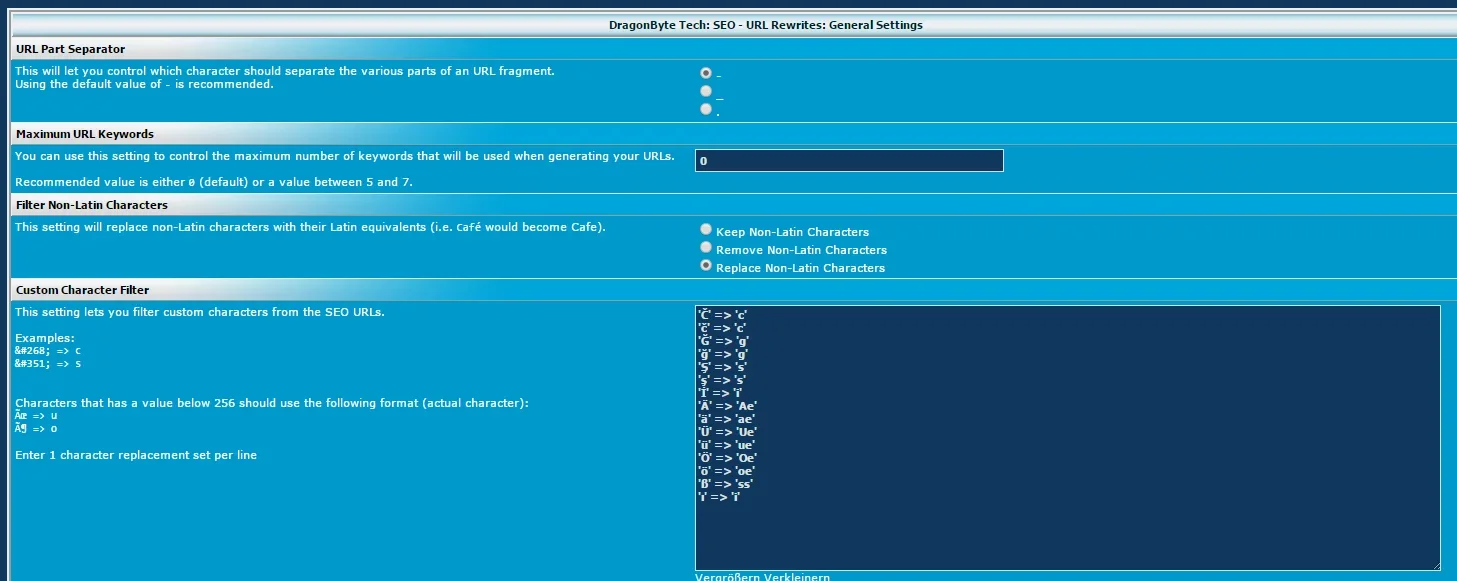Click the 'Ä' => 'Ae' line
Screen dimensions: 1457x581
[726, 405]
